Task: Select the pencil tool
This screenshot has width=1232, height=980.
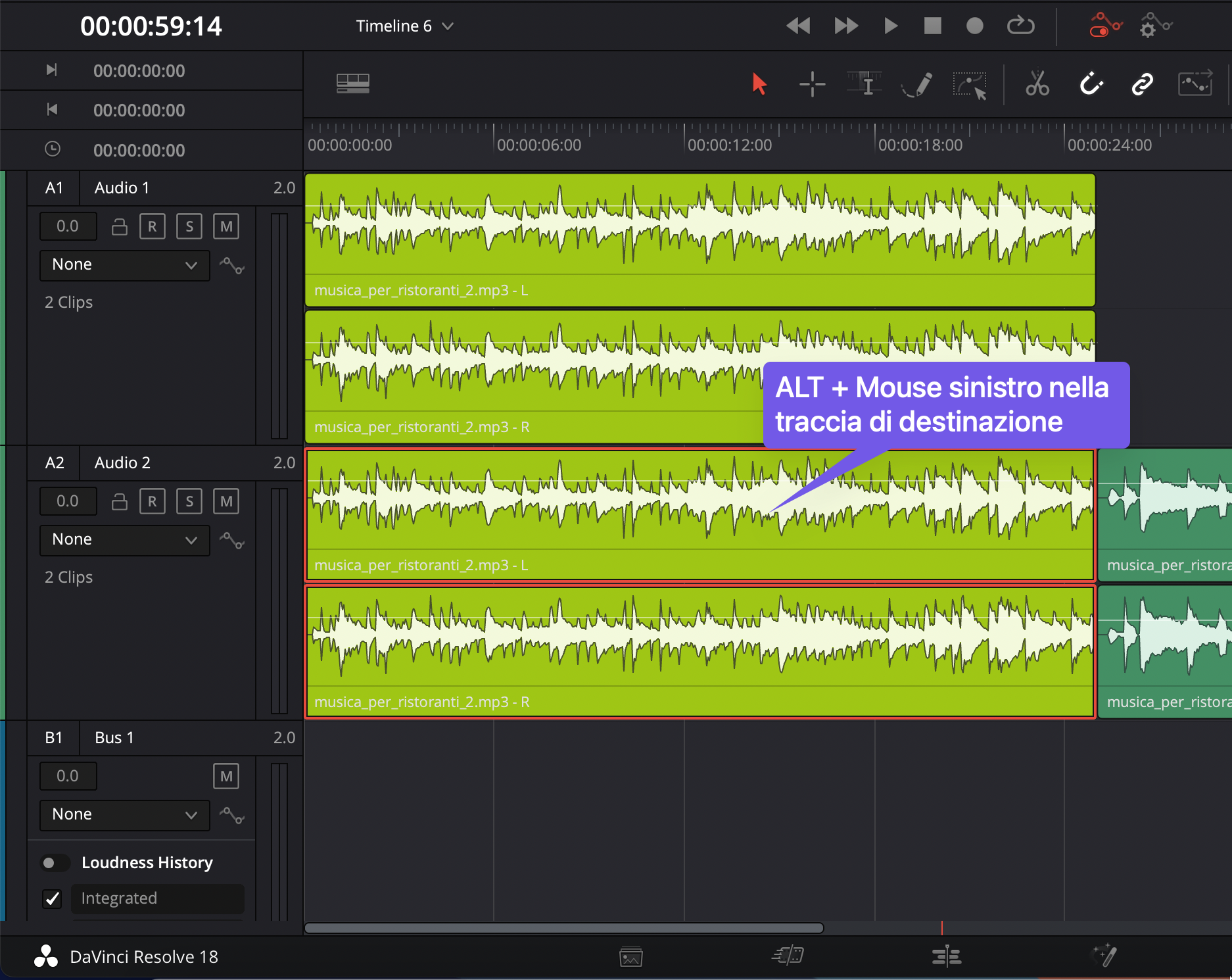Action: click(918, 84)
